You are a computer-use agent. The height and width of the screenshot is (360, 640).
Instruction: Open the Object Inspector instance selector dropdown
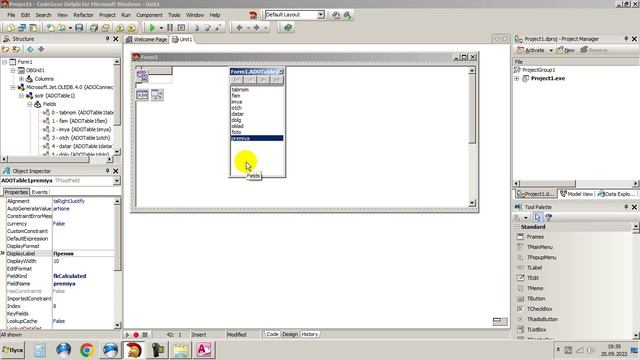point(117,180)
